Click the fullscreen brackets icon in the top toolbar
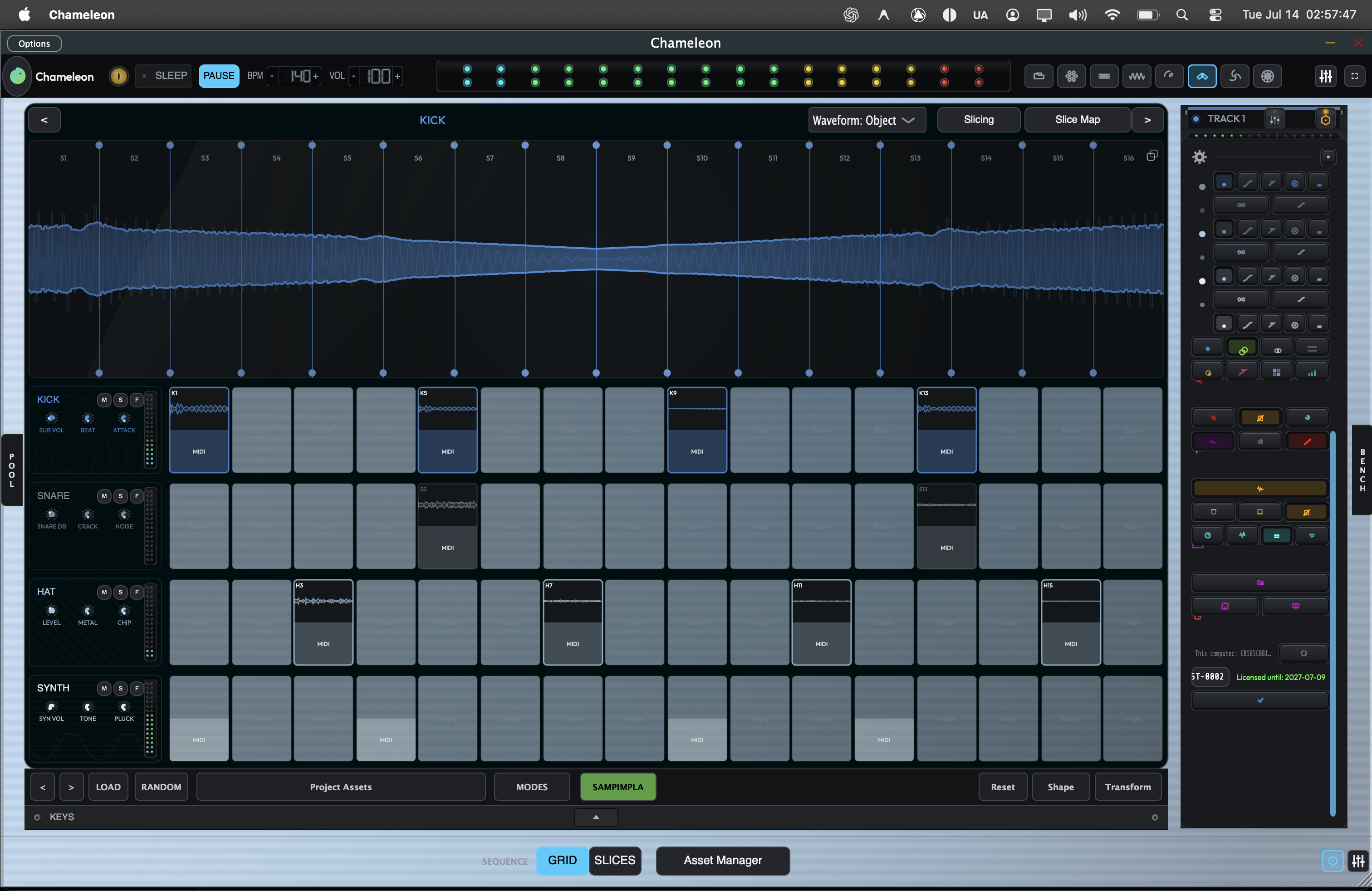Screen dimensions: 1372x891 tap(1355, 76)
